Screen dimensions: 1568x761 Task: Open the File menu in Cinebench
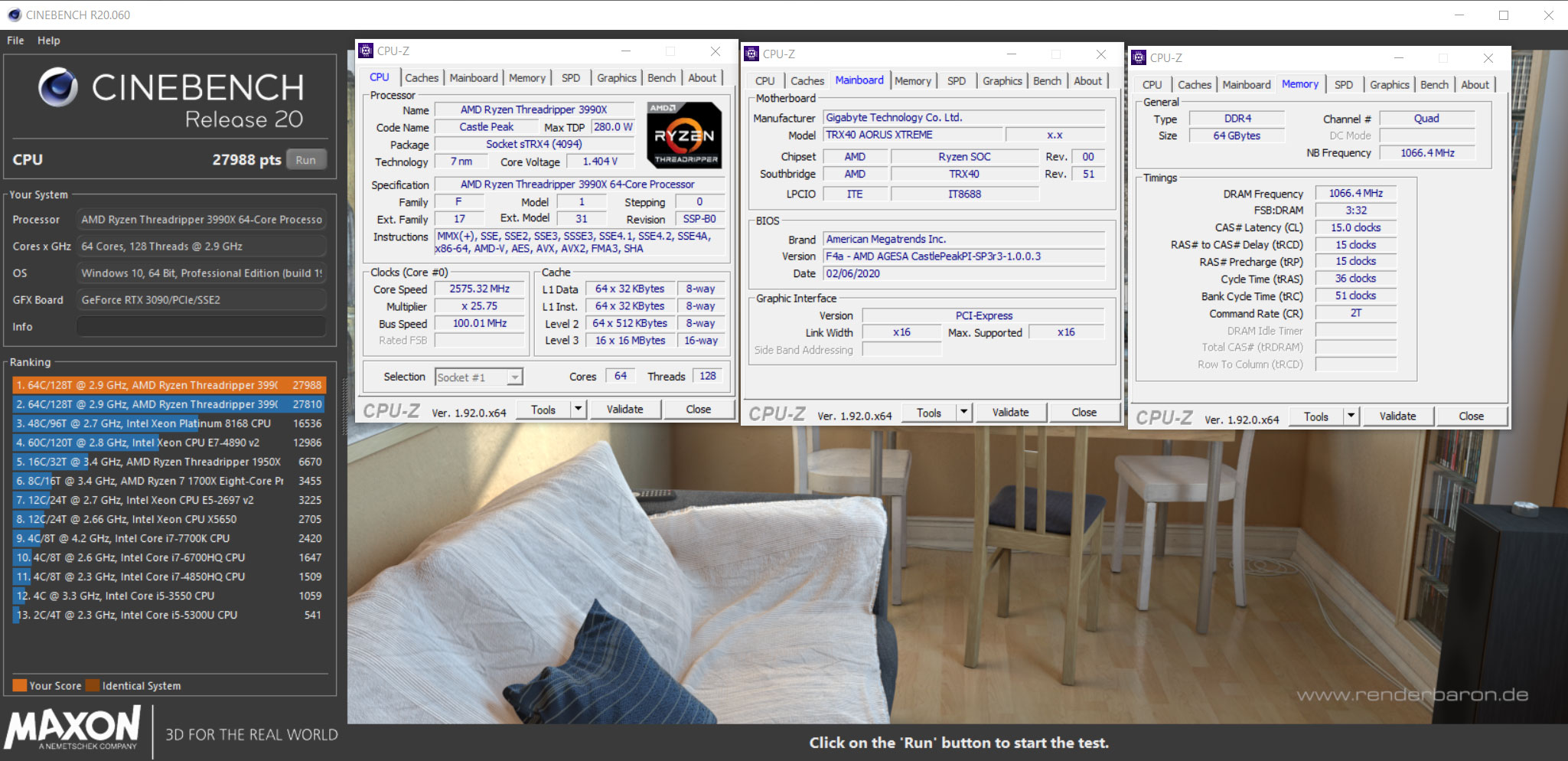14,40
